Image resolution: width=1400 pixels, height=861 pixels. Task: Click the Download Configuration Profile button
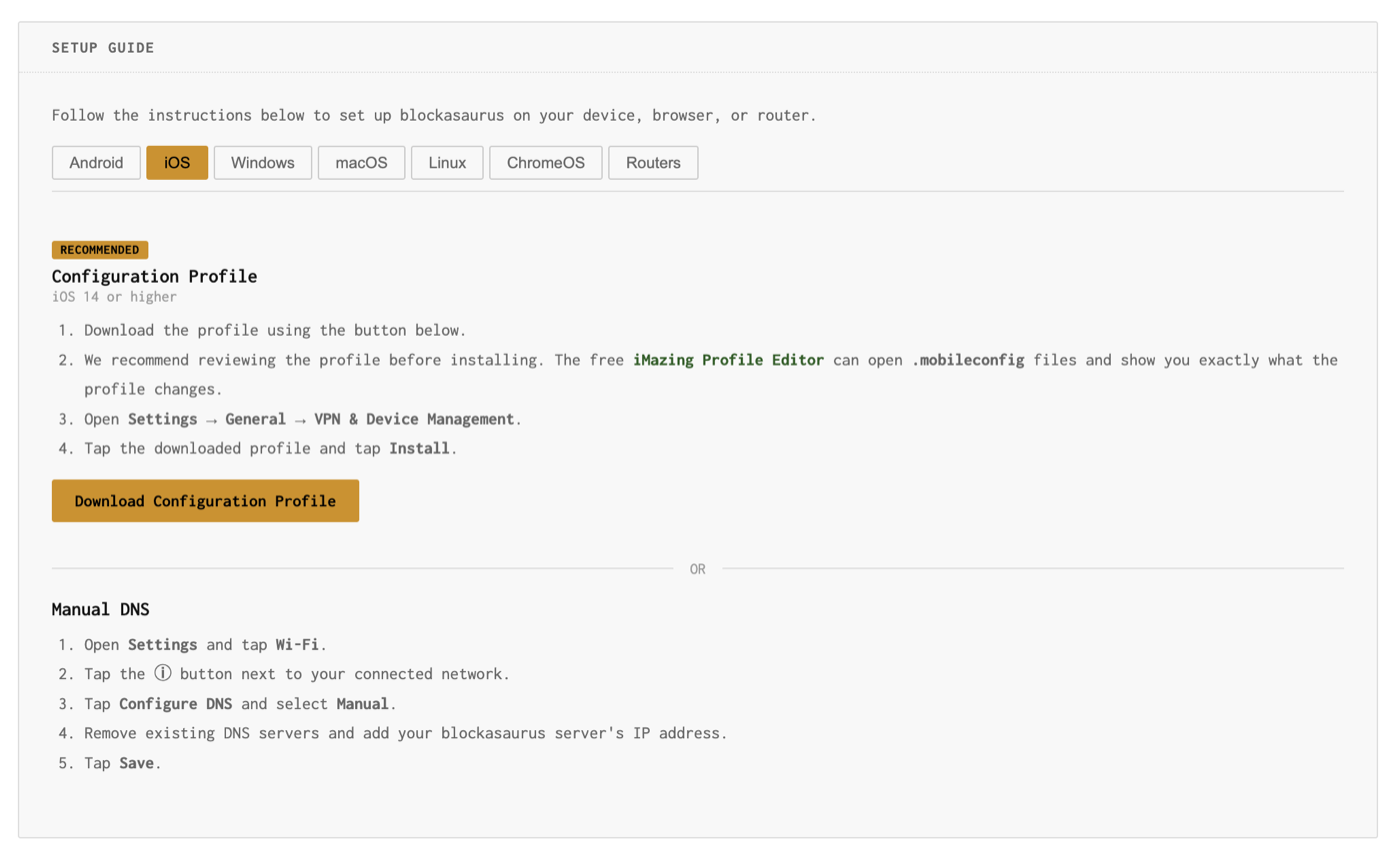[205, 501]
